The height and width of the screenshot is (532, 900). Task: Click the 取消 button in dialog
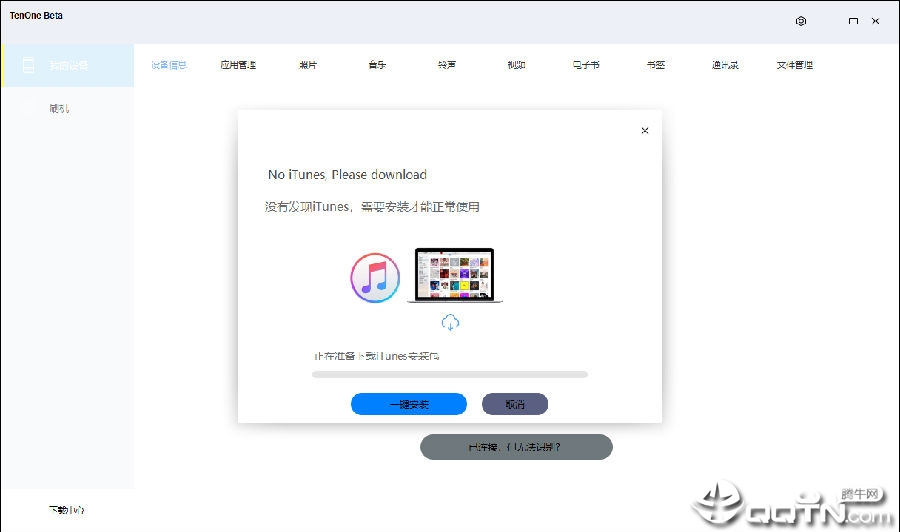515,404
